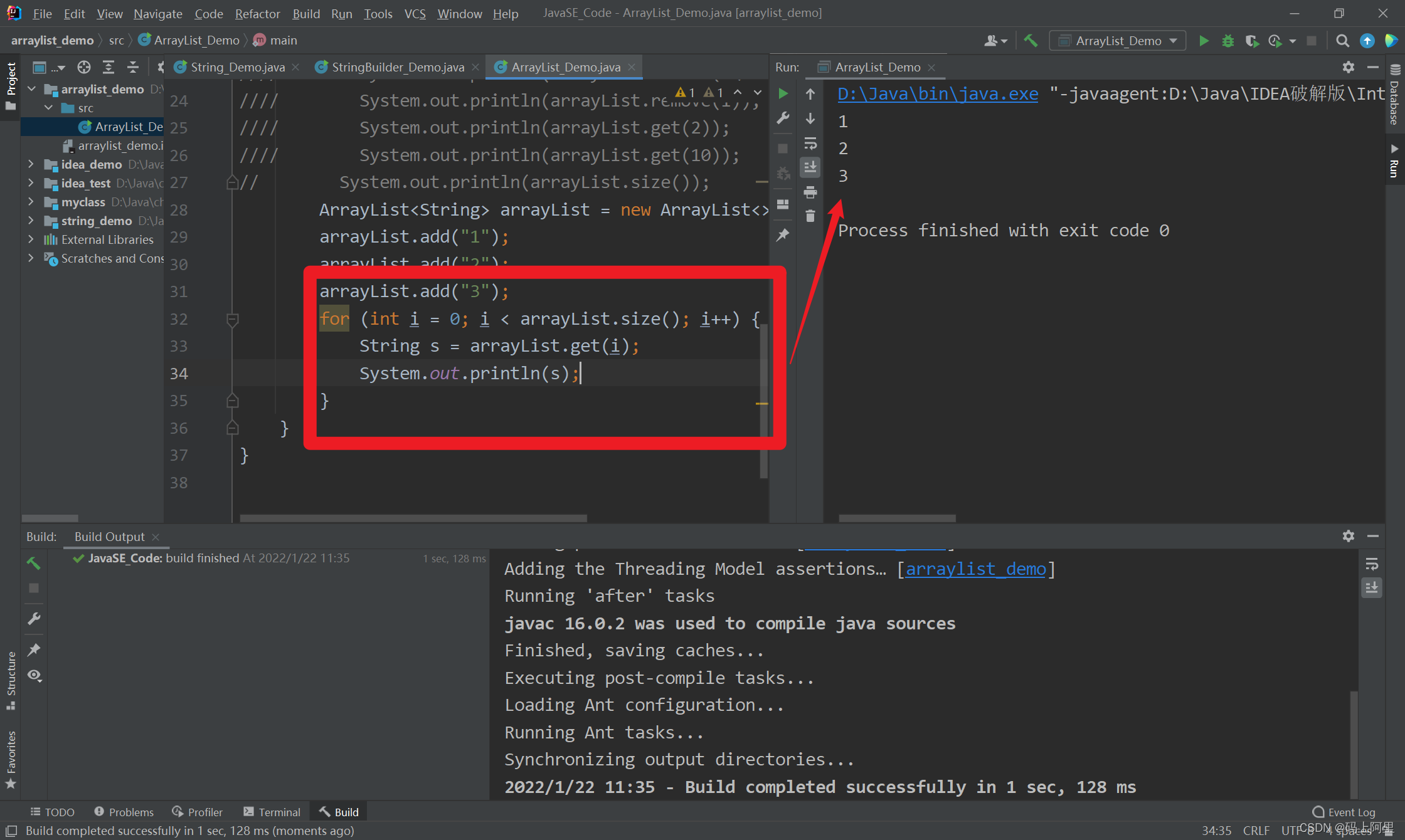1405x840 pixels.
Task: Rerun the ArrayList_Demo application
Action: (783, 93)
